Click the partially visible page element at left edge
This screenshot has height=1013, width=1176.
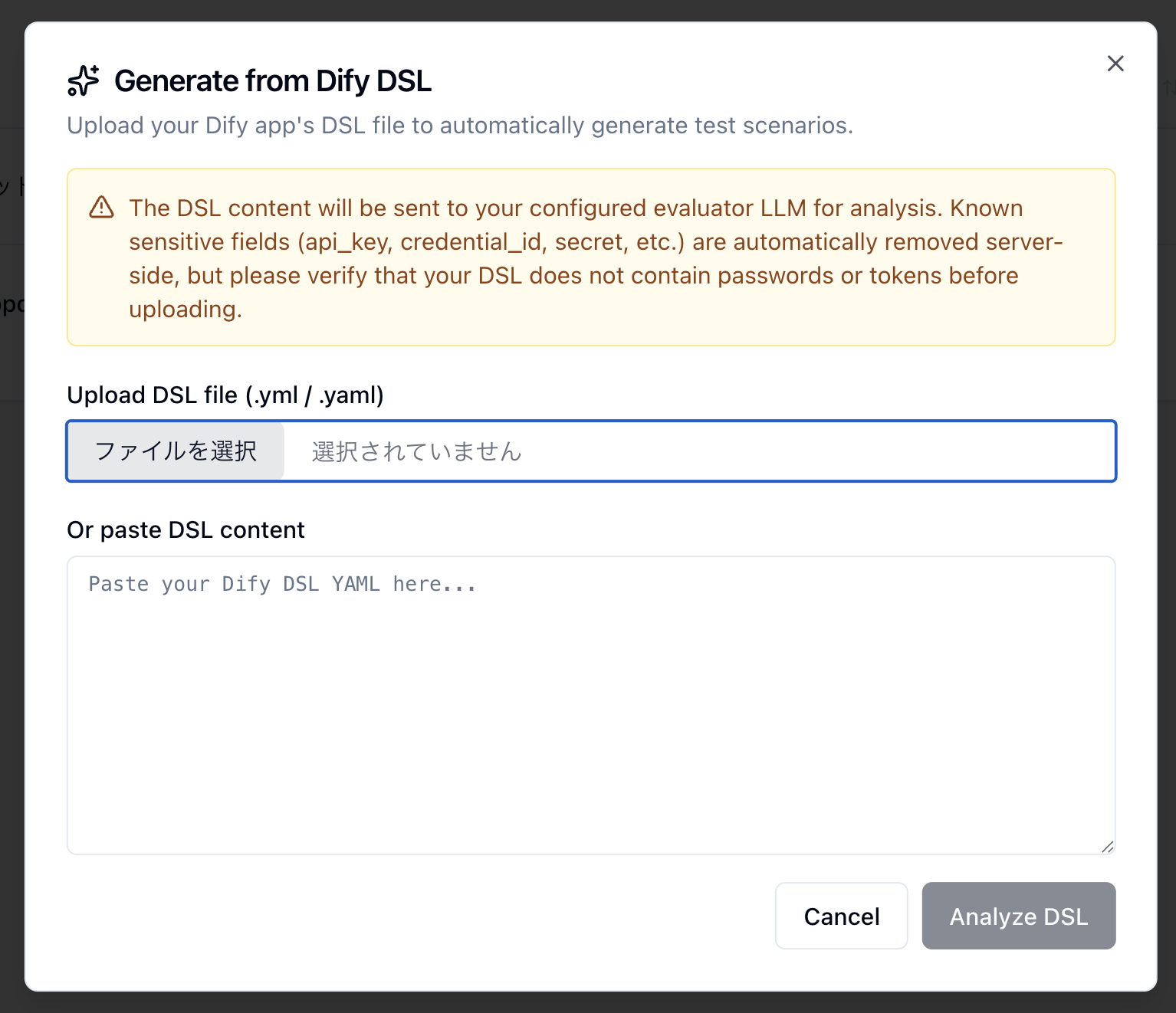click(11, 303)
